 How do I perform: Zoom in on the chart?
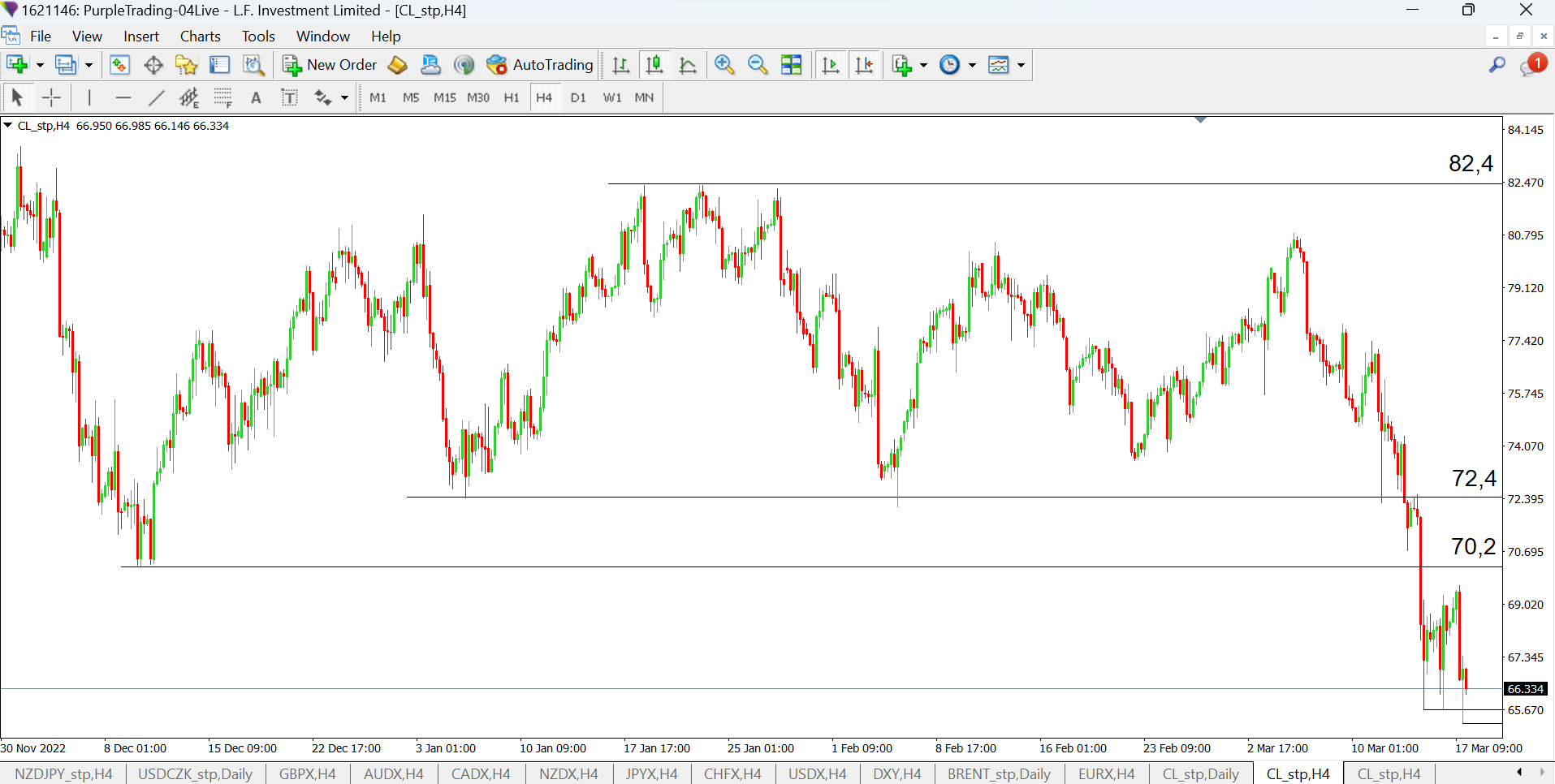tap(724, 65)
